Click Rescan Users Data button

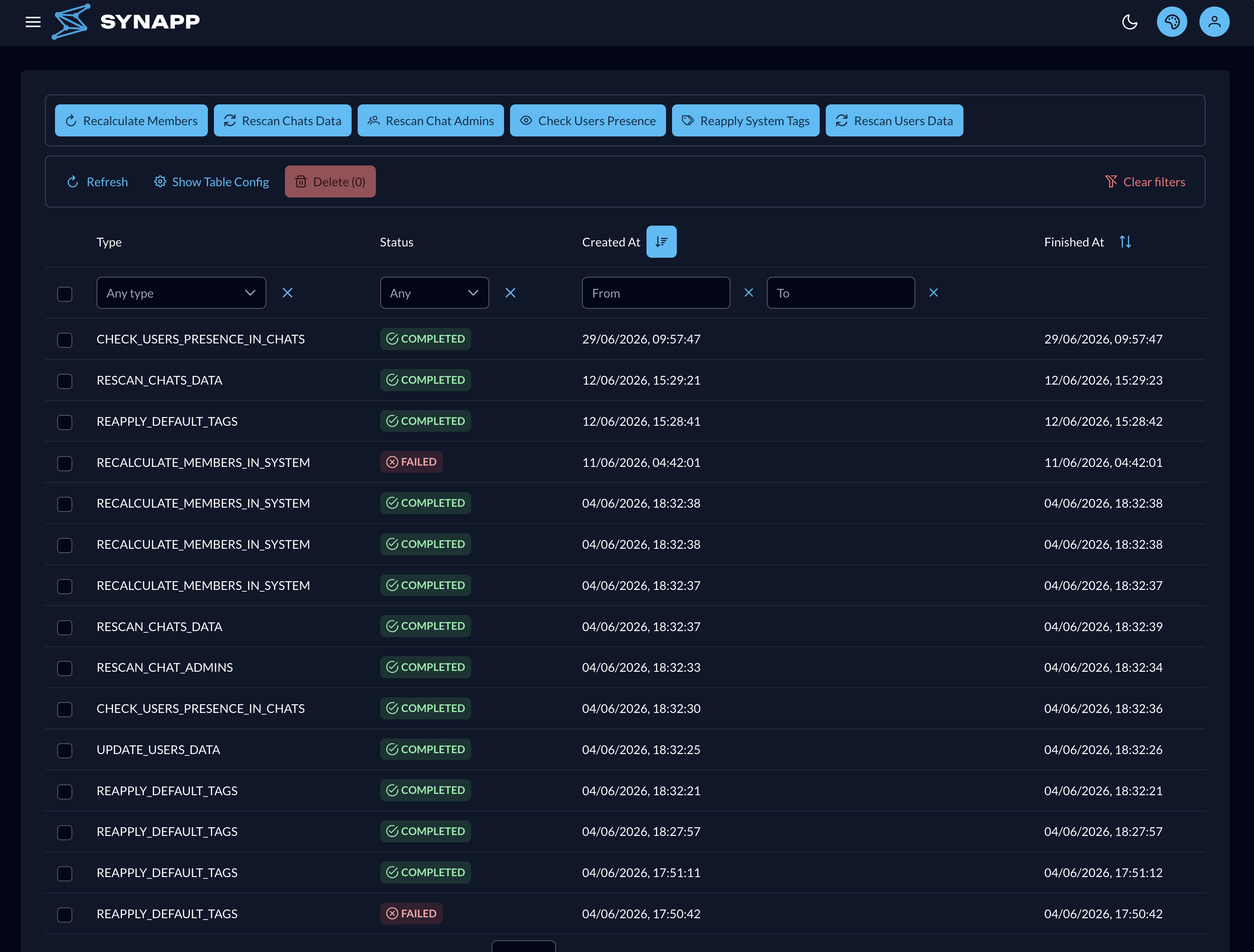click(x=894, y=121)
